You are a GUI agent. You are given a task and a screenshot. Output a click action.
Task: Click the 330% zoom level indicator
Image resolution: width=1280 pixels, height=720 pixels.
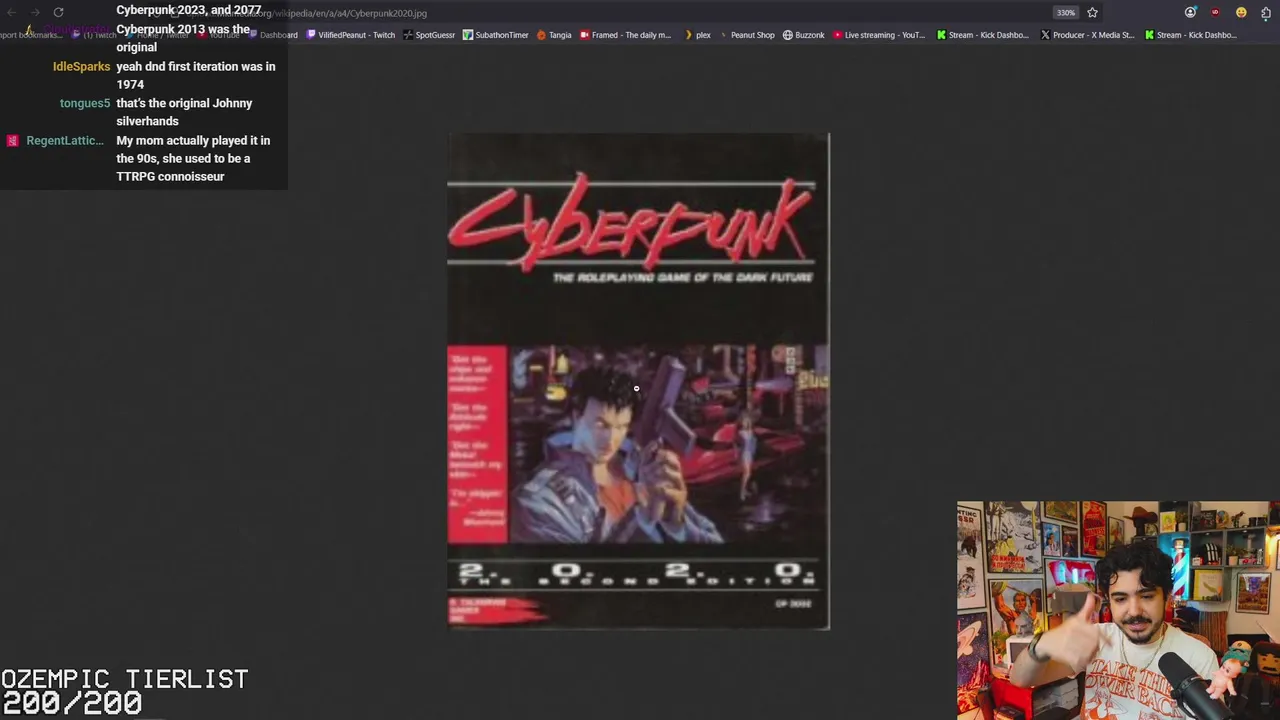1066,12
